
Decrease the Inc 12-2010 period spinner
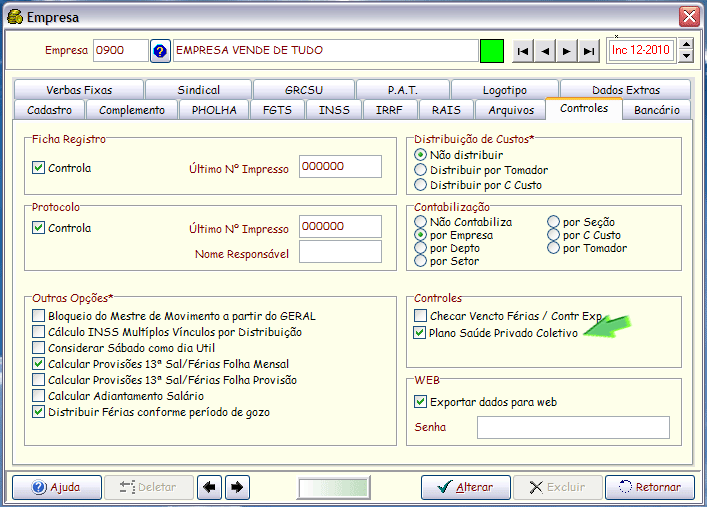tap(686, 56)
